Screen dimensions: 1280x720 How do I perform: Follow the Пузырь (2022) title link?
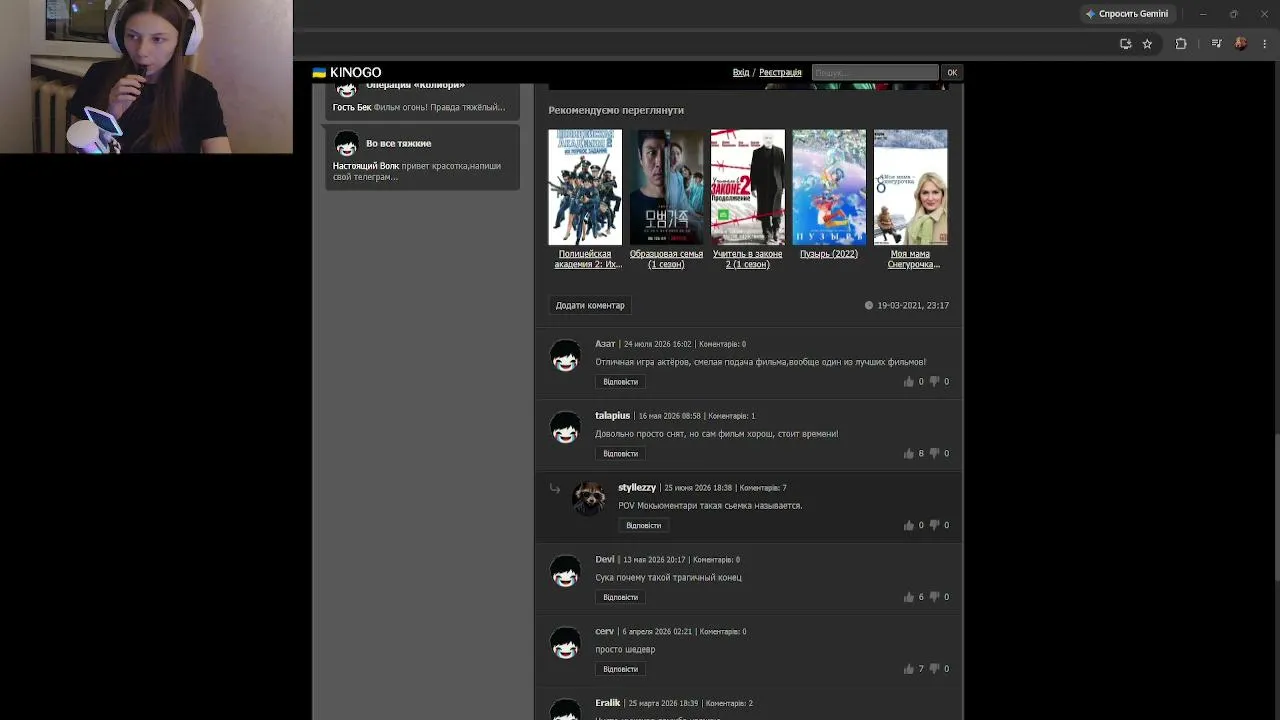pyautogui.click(x=829, y=254)
